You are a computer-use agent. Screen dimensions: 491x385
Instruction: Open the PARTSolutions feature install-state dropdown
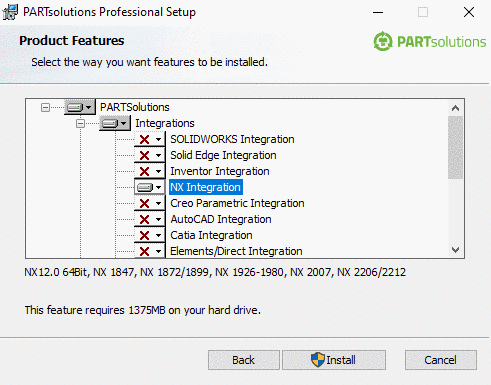point(80,107)
